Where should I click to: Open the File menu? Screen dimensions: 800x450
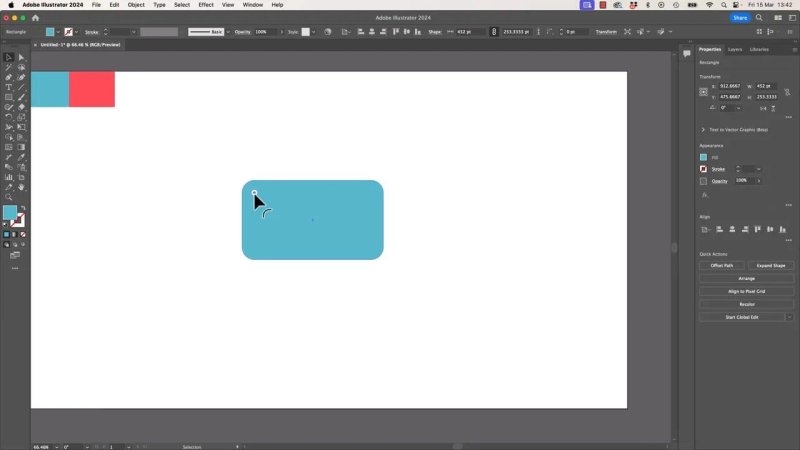[96, 5]
